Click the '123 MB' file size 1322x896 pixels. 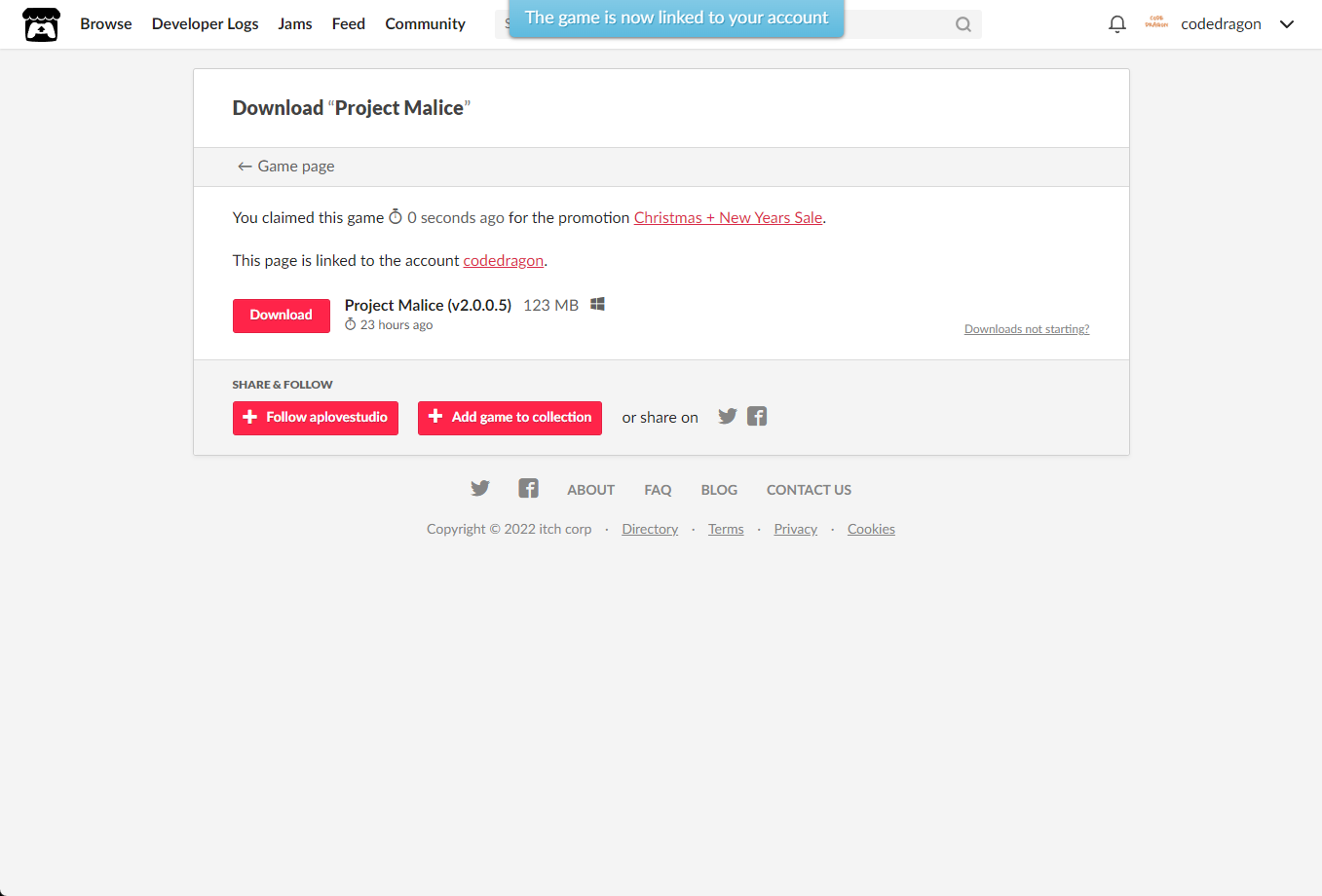[551, 306]
